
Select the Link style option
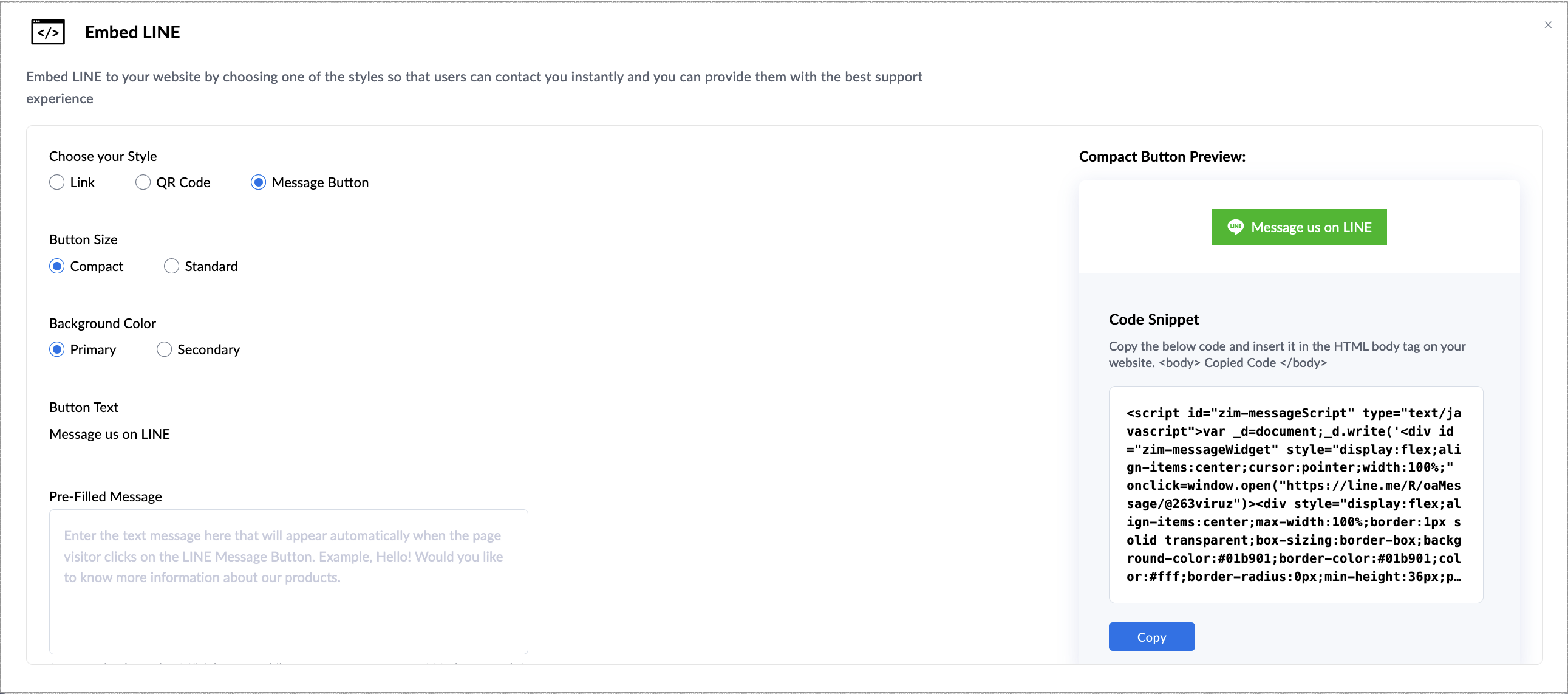pyautogui.click(x=57, y=182)
